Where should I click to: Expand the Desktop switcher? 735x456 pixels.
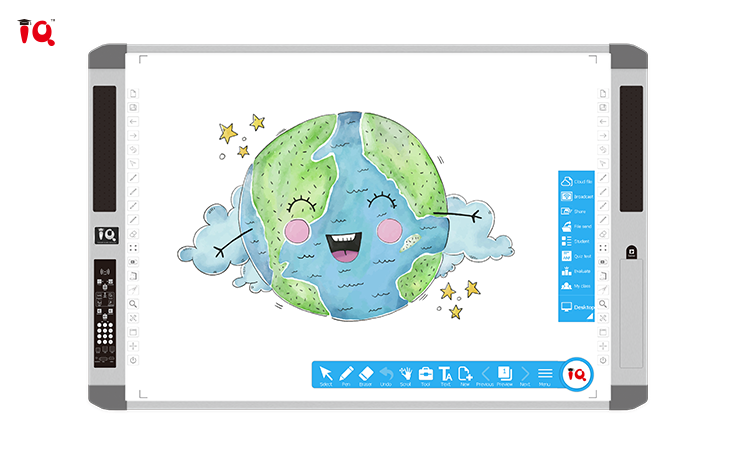click(x=576, y=308)
